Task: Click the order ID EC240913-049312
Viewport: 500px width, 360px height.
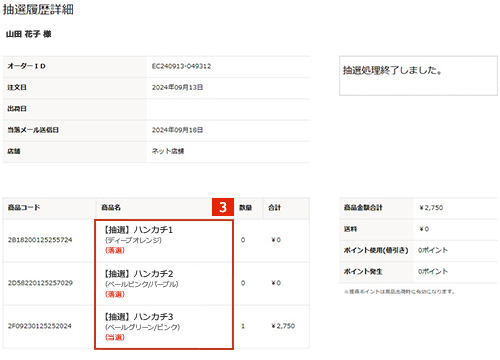Action: click(181, 66)
